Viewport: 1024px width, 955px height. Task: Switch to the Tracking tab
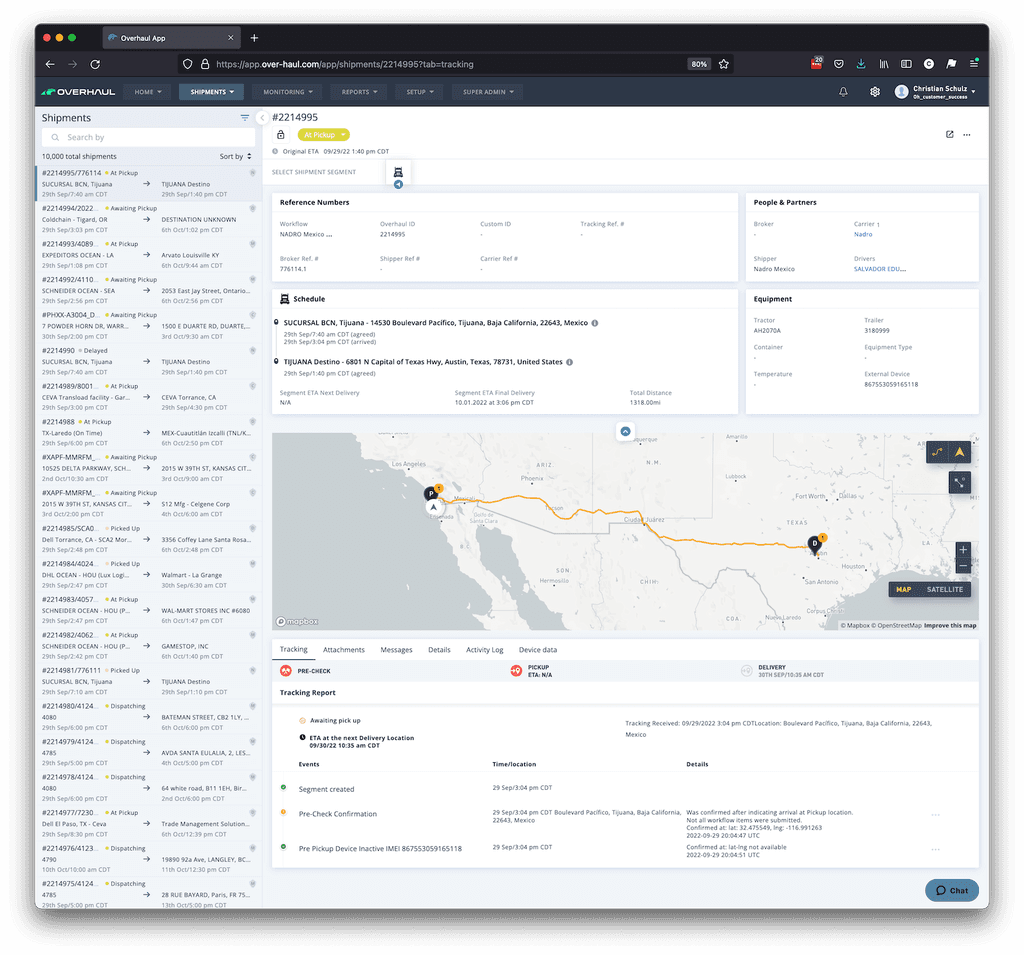tap(293, 650)
